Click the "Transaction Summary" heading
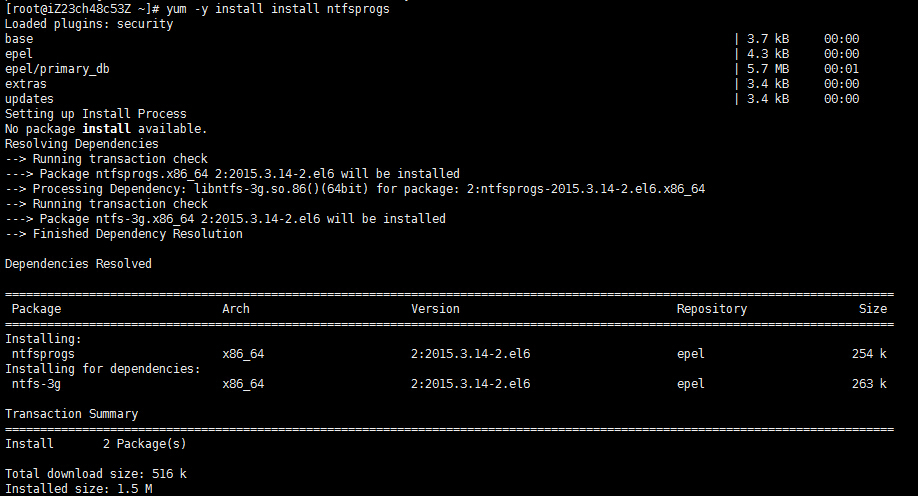 point(72,414)
